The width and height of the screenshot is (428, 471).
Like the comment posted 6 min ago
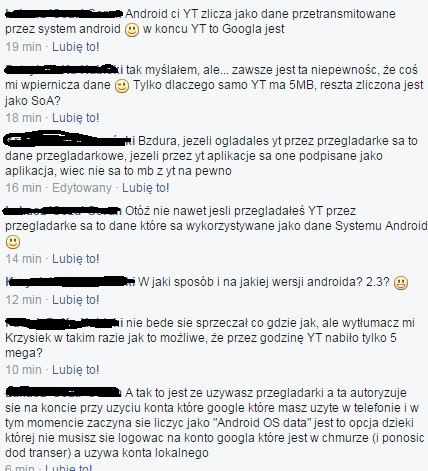click(69, 467)
